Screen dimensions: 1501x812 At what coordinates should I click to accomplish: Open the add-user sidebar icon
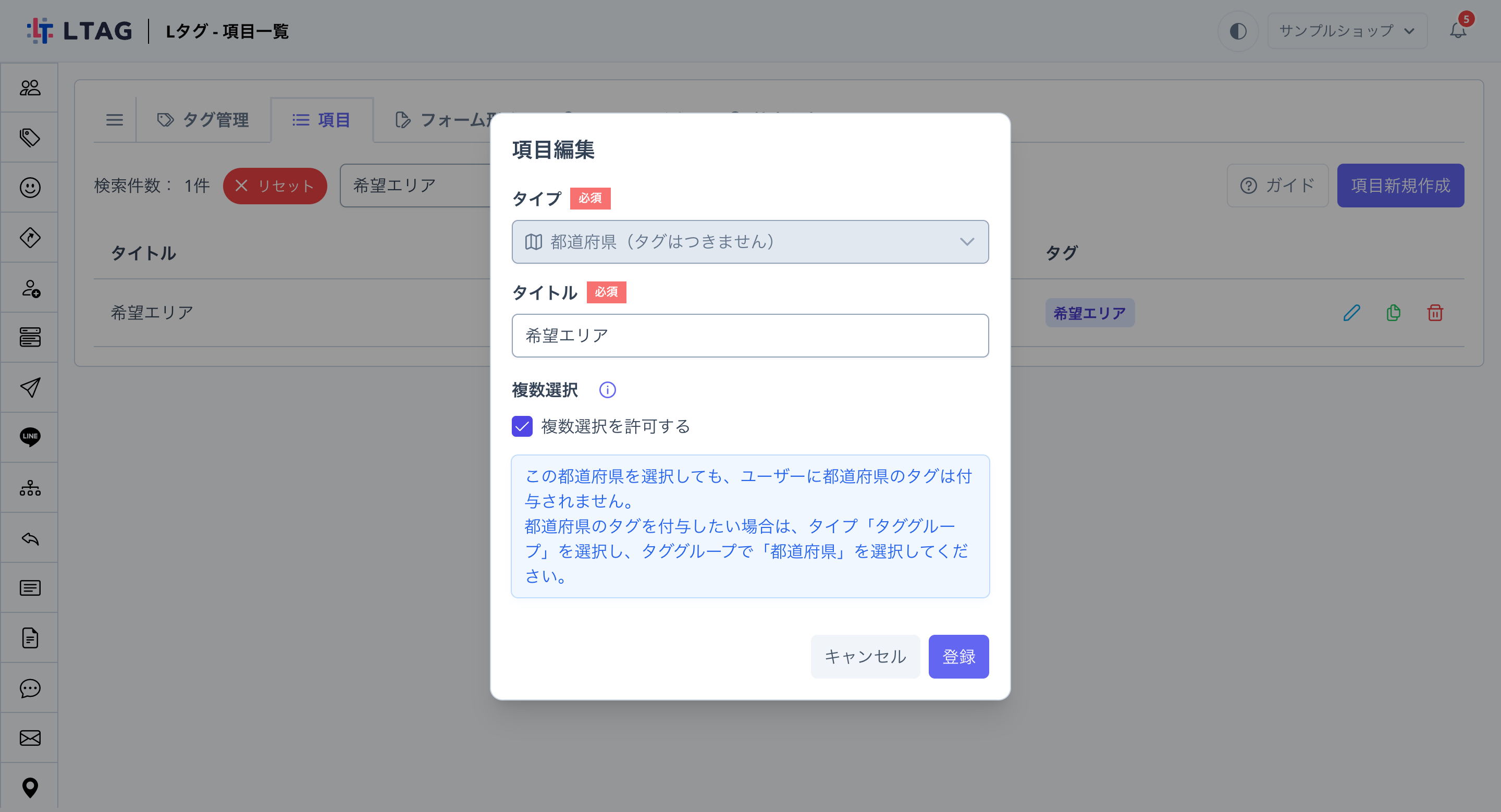tap(30, 288)
